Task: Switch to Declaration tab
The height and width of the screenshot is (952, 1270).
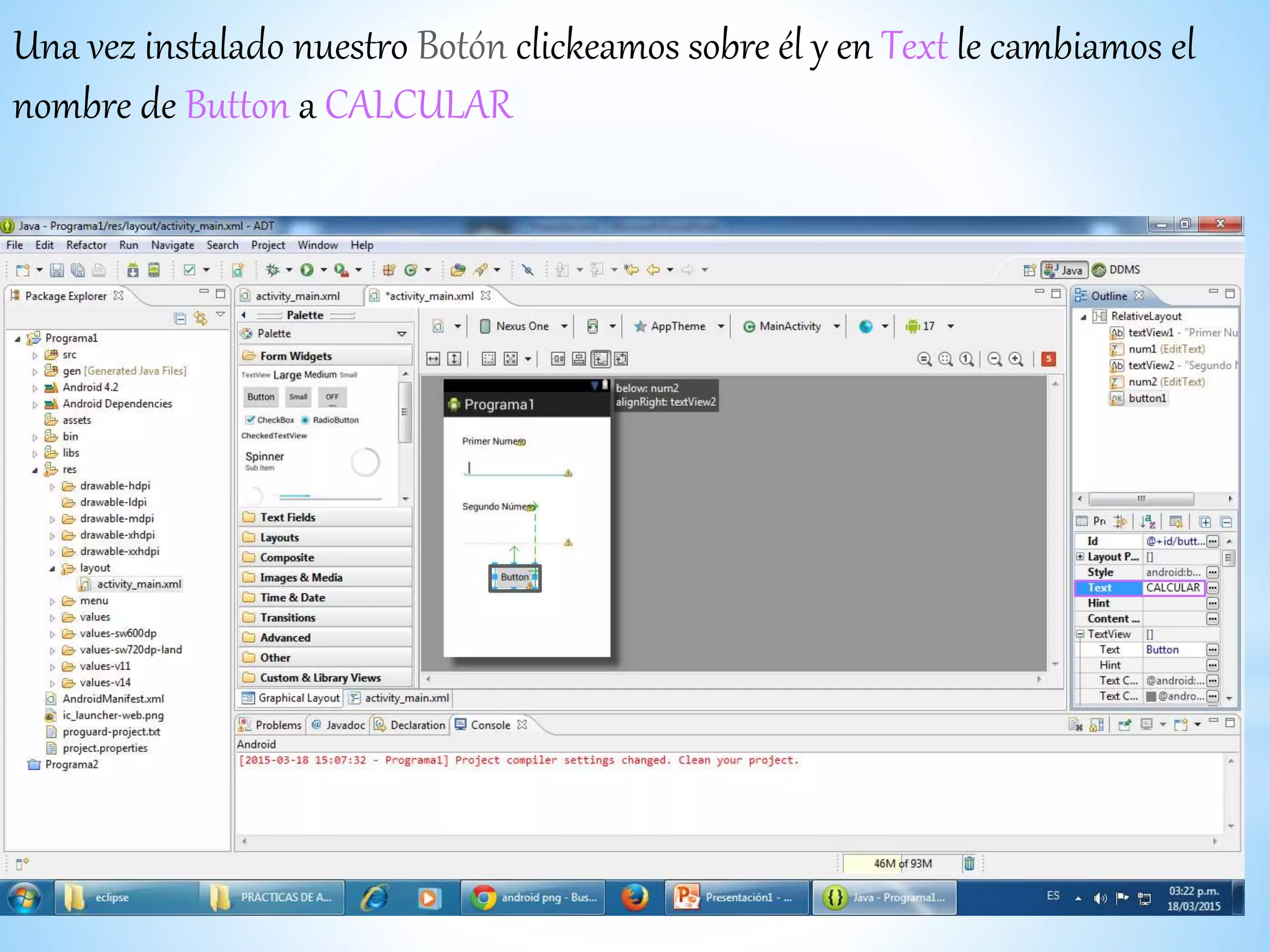Action: pyautogui.click(x=410, y=725)
